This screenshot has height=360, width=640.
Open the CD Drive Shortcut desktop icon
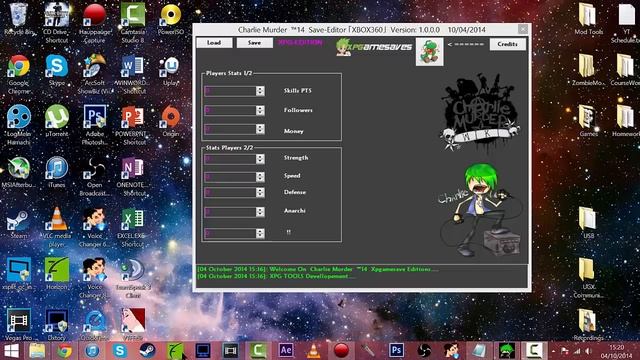point(57,22)
